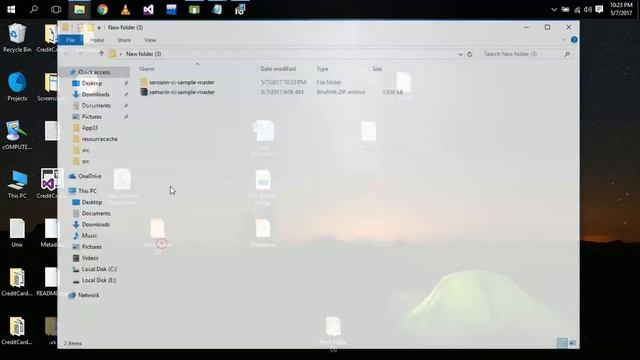Launch Google Chrome from taskbar
The image size is (640, 360).
[x=102, y=9]
